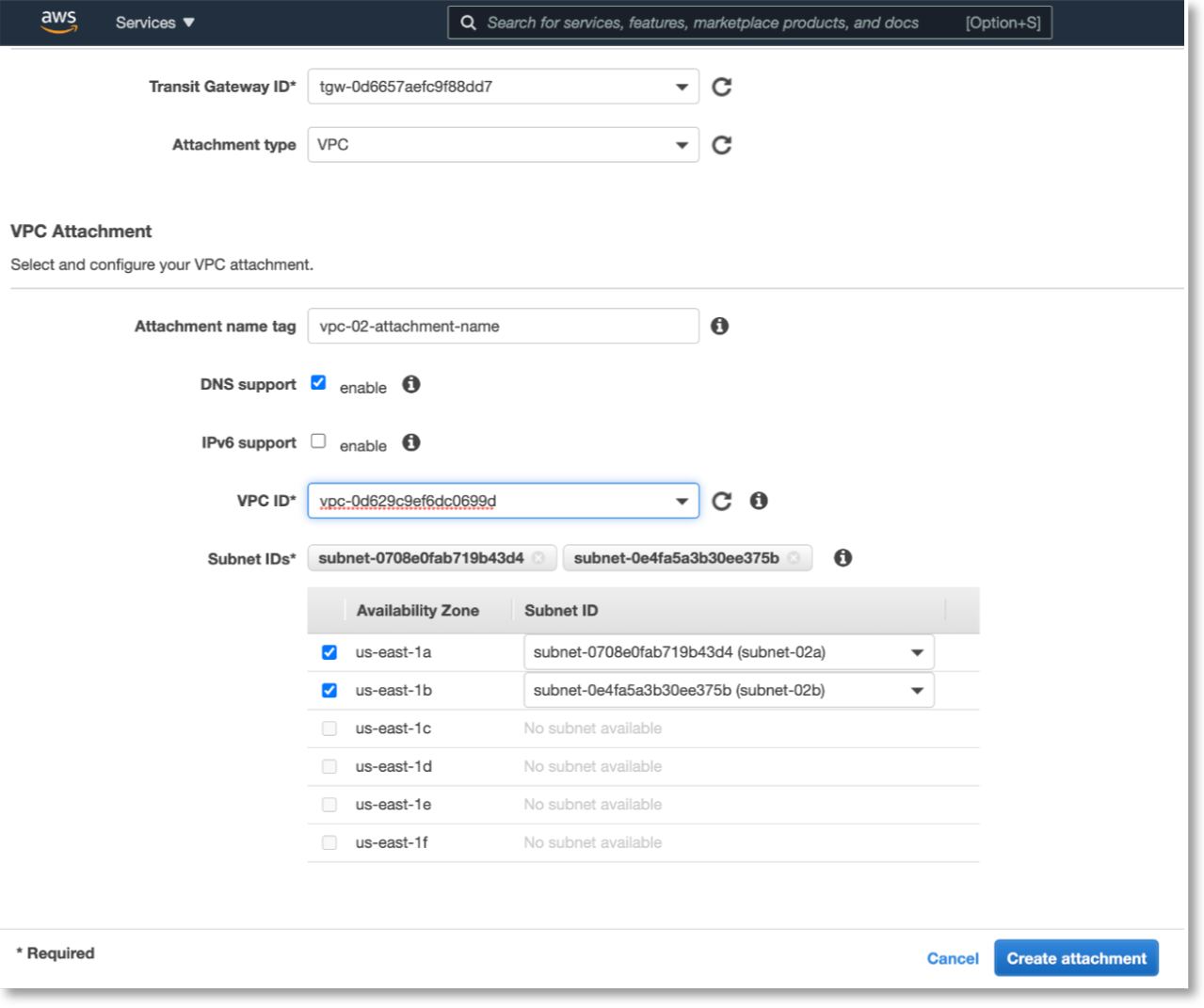Show info icon for Subnet IDs
The height and width of the screenshot is (1008, 1204).
click(843, 558)
